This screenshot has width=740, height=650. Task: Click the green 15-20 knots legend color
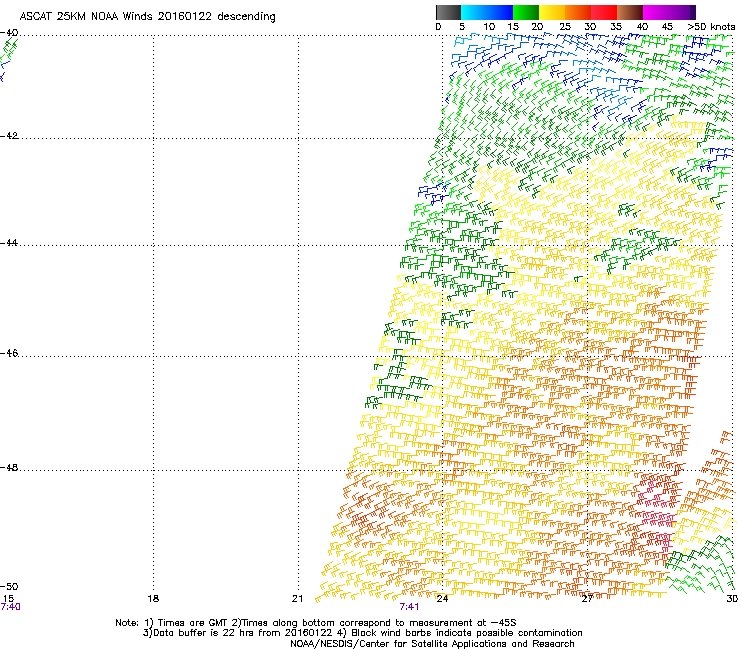526,12
